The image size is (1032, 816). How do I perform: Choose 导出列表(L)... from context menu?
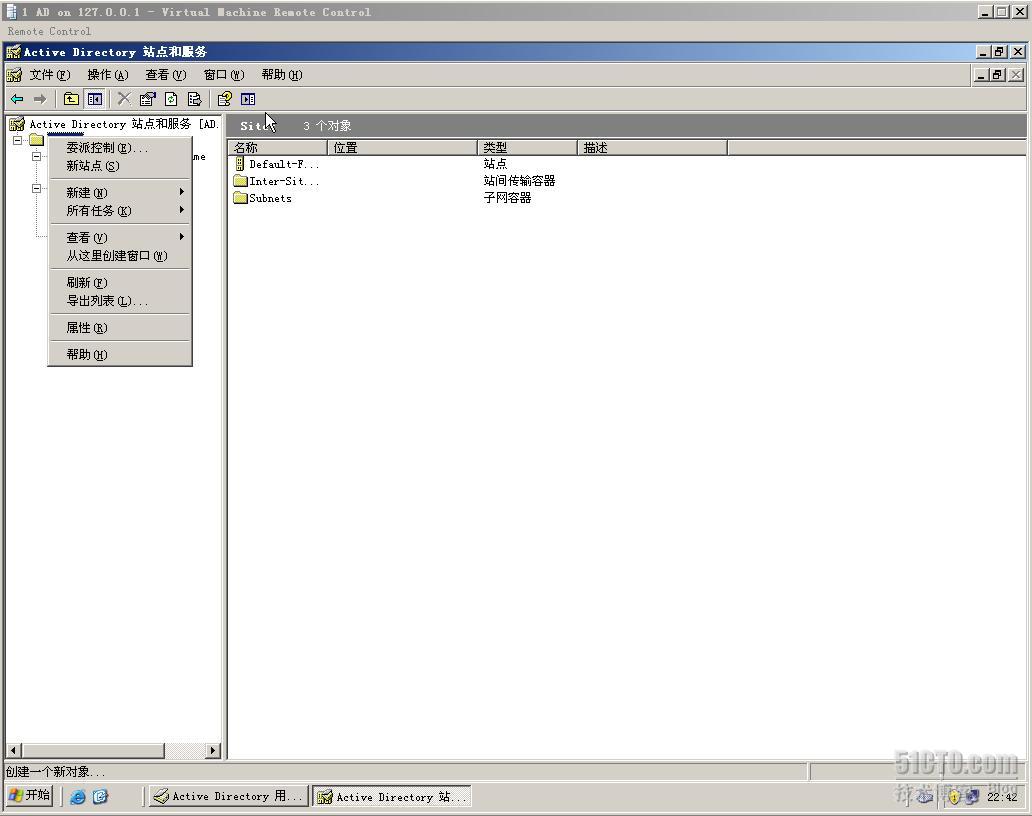[120, 301]
